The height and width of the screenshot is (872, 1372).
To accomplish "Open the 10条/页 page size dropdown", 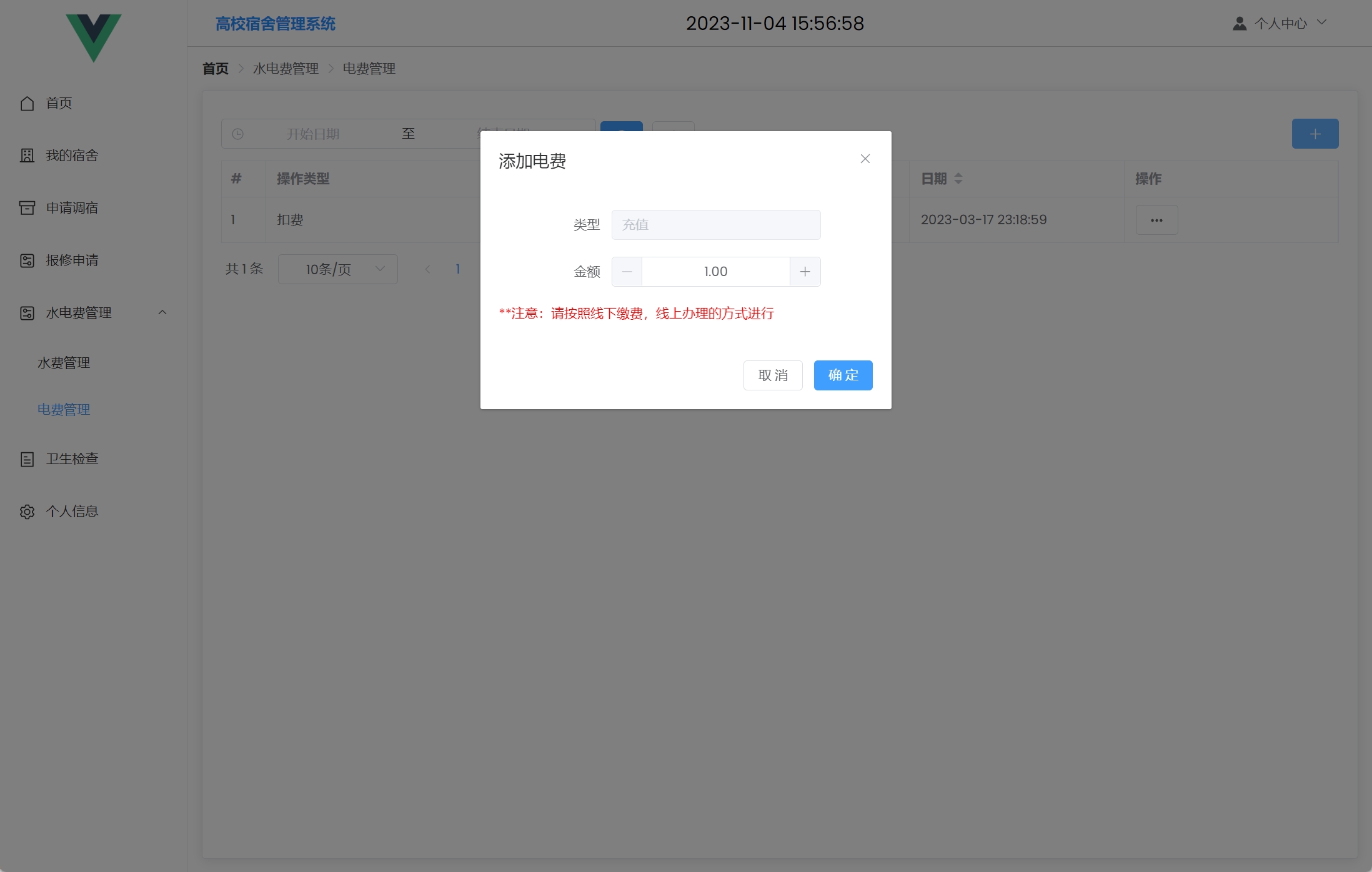I will pos(337,269).
